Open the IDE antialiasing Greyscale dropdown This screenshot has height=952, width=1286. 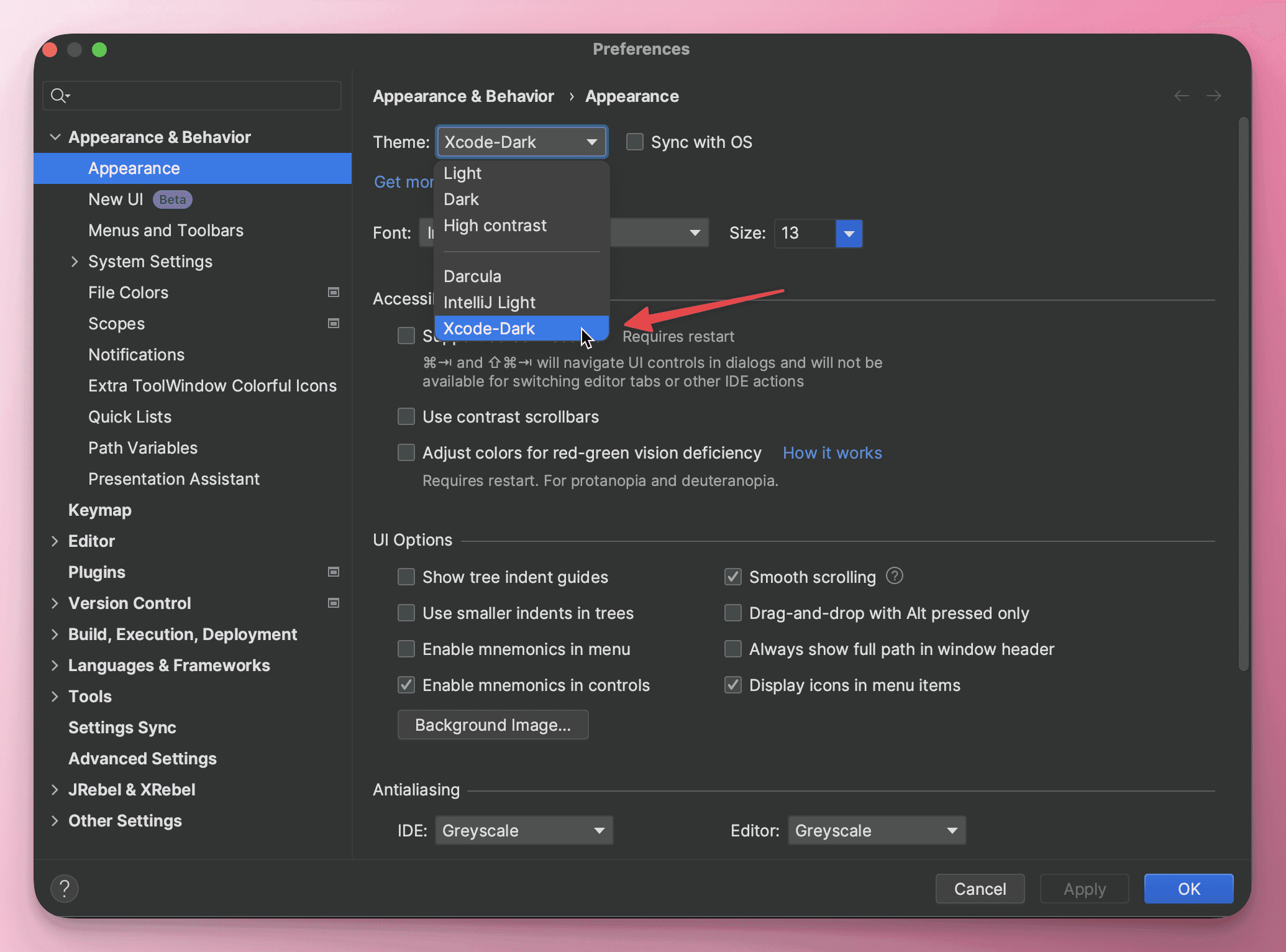524,830
